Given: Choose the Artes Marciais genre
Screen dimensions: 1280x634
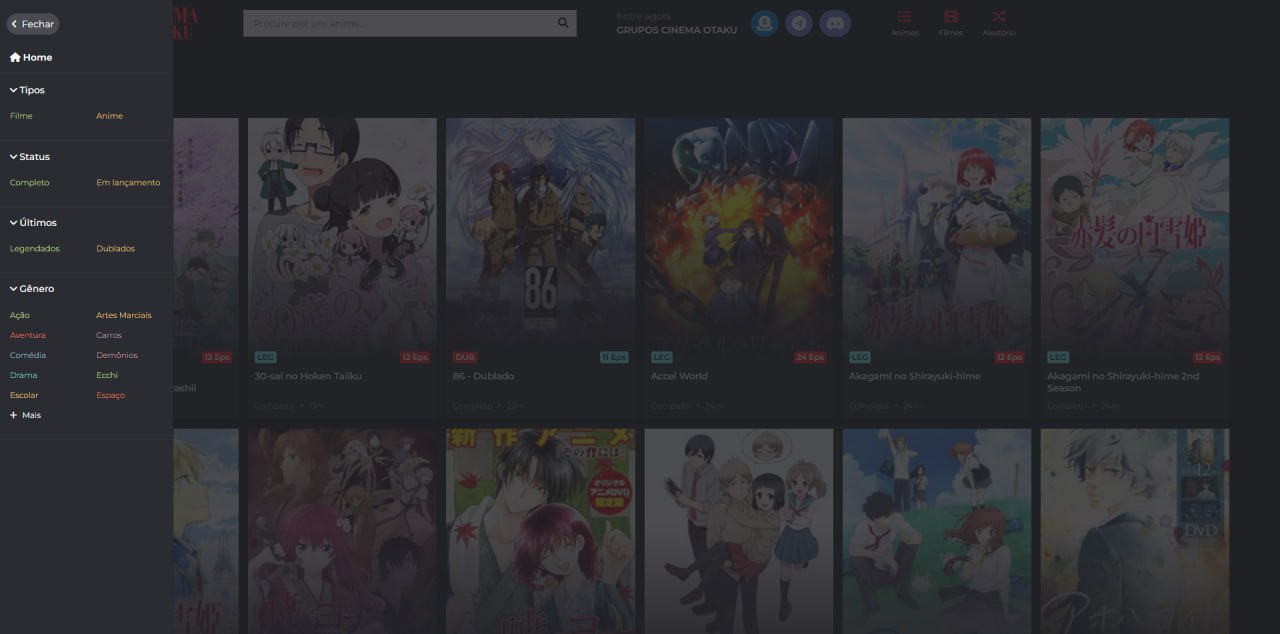Looking at the screenshot, I should pos(124,315).
